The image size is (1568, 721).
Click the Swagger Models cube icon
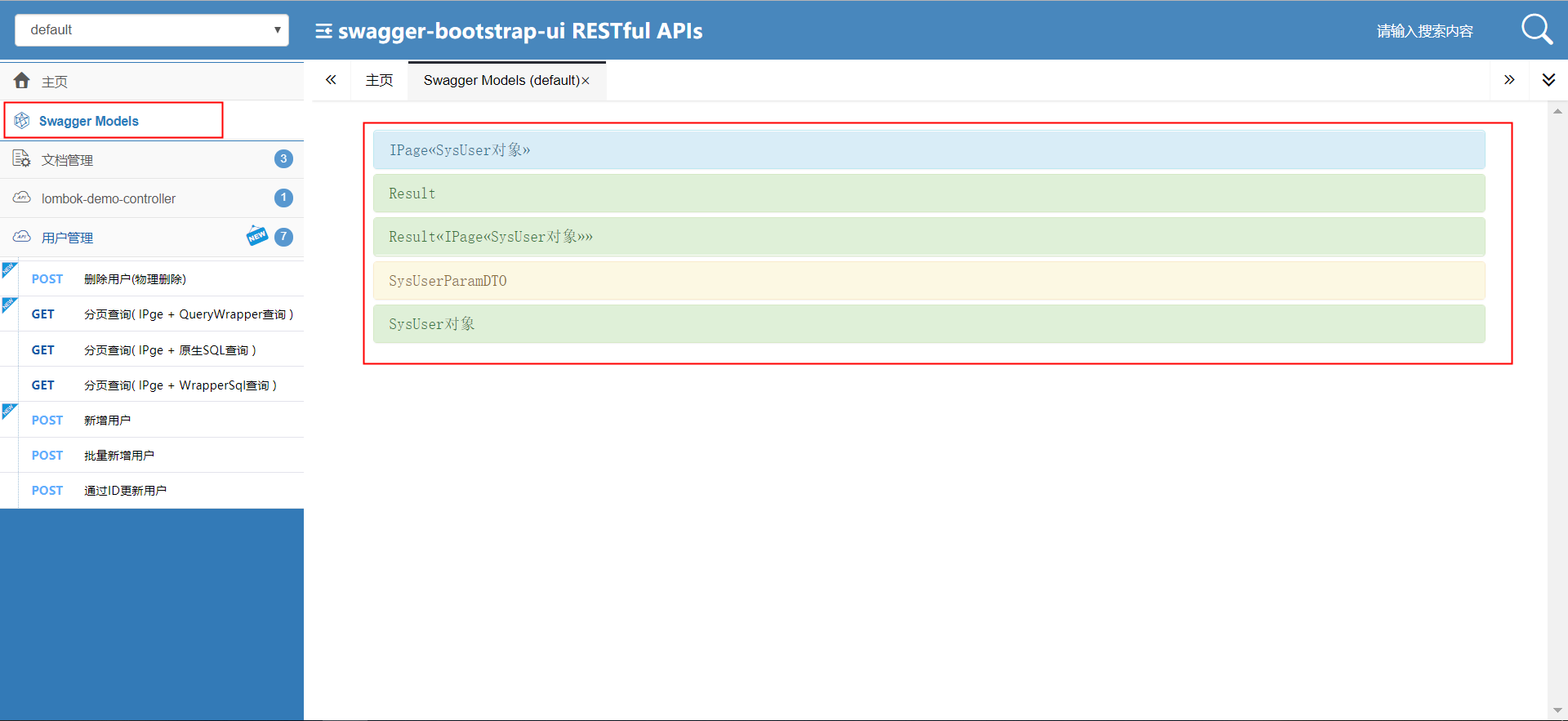(x=22, y=121)
